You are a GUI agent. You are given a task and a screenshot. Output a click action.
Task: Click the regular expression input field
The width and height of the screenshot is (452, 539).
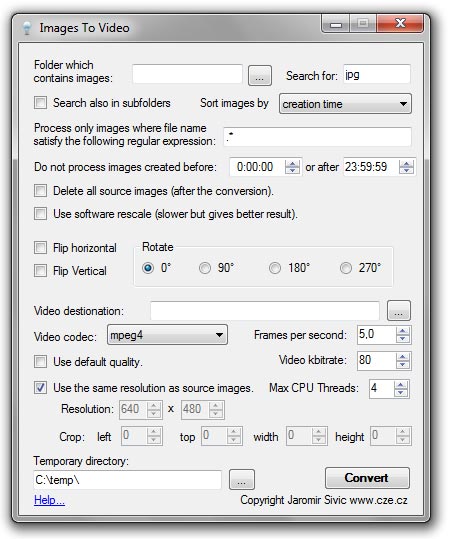point(317,137)
